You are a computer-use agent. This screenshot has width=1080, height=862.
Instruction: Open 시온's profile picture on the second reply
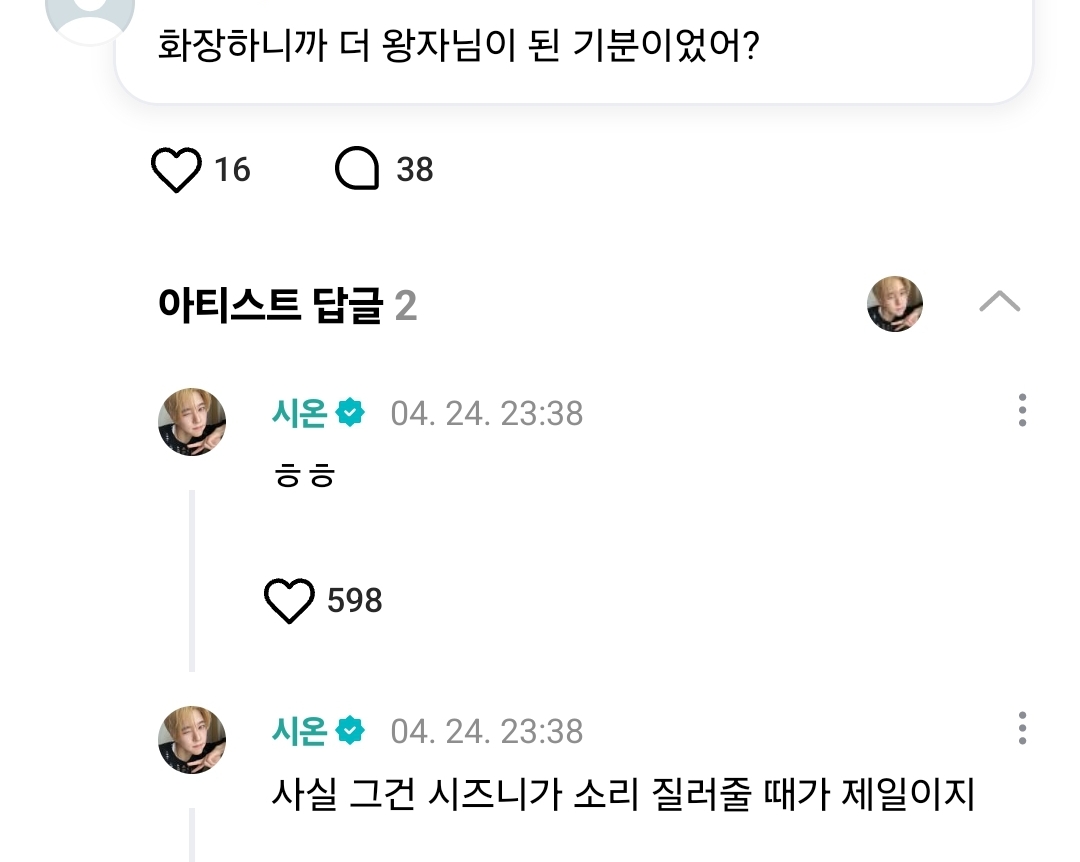pyautogui.click(x=192, y=739)
